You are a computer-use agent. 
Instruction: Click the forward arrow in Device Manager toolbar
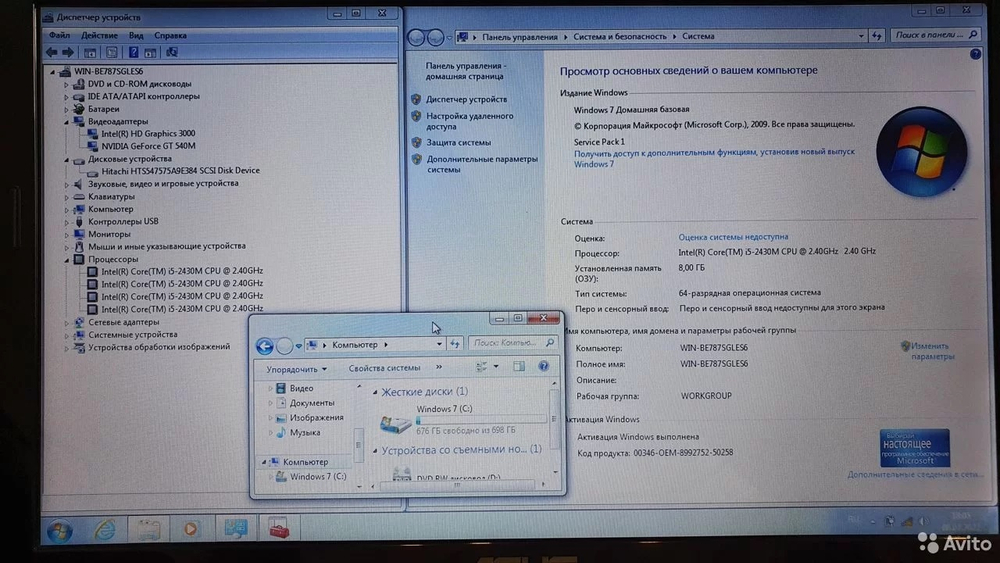[x=68, y=52]
